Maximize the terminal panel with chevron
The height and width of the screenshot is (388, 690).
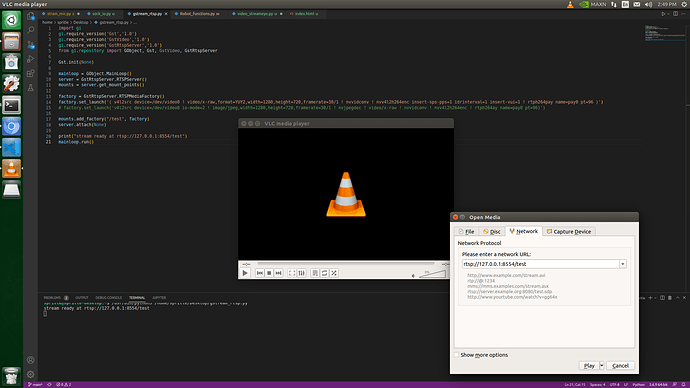click(x=678, y=298)
